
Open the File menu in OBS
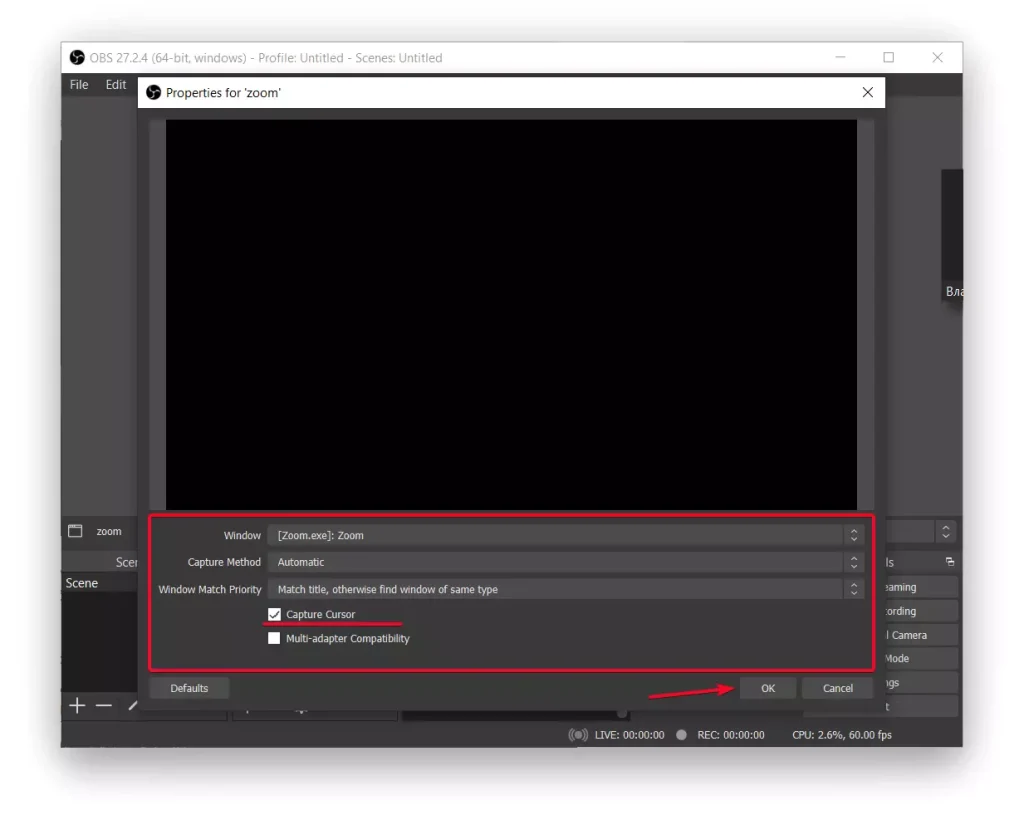(79, 84)
